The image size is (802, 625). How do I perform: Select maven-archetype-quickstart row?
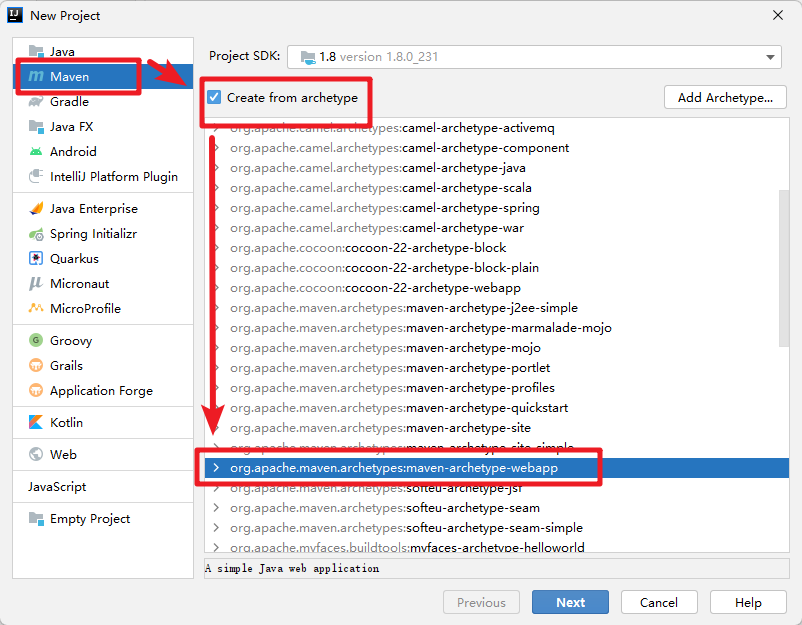click(497, 408)
